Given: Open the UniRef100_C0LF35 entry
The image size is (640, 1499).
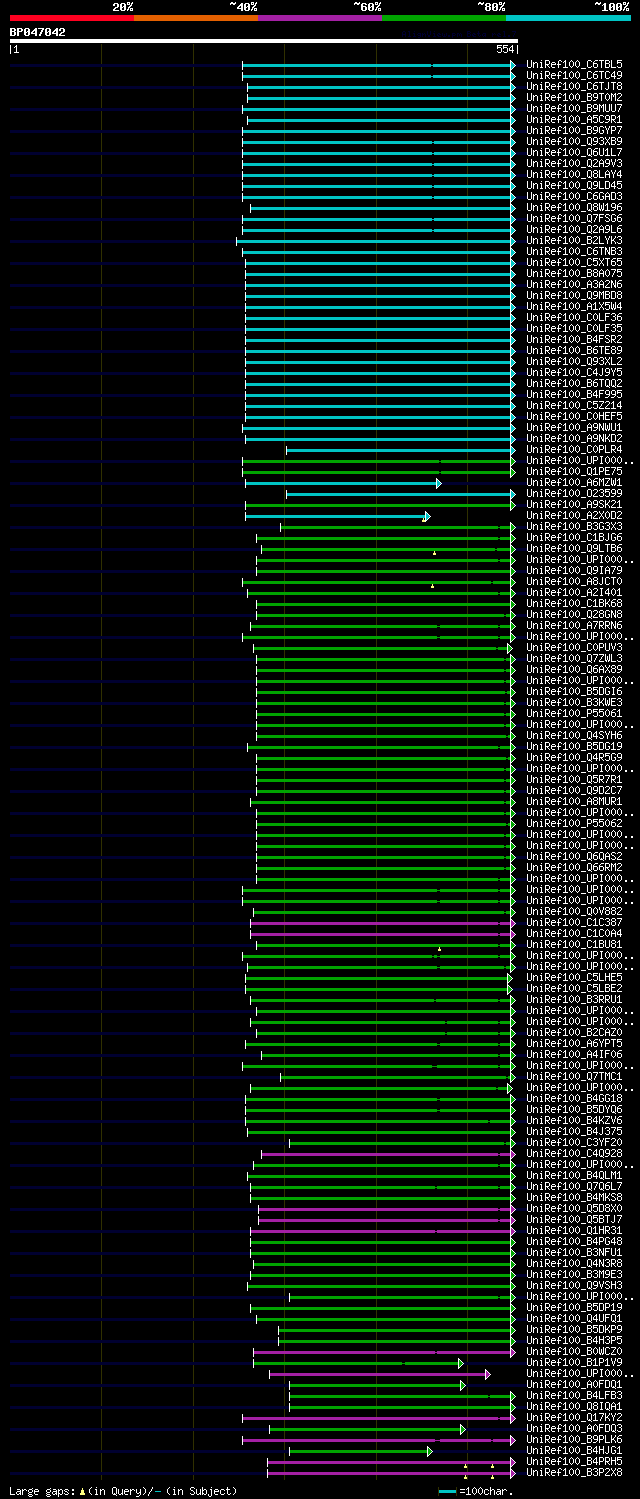Looking at the screenshot, I should pyautogui.click(x=574, y=328).
